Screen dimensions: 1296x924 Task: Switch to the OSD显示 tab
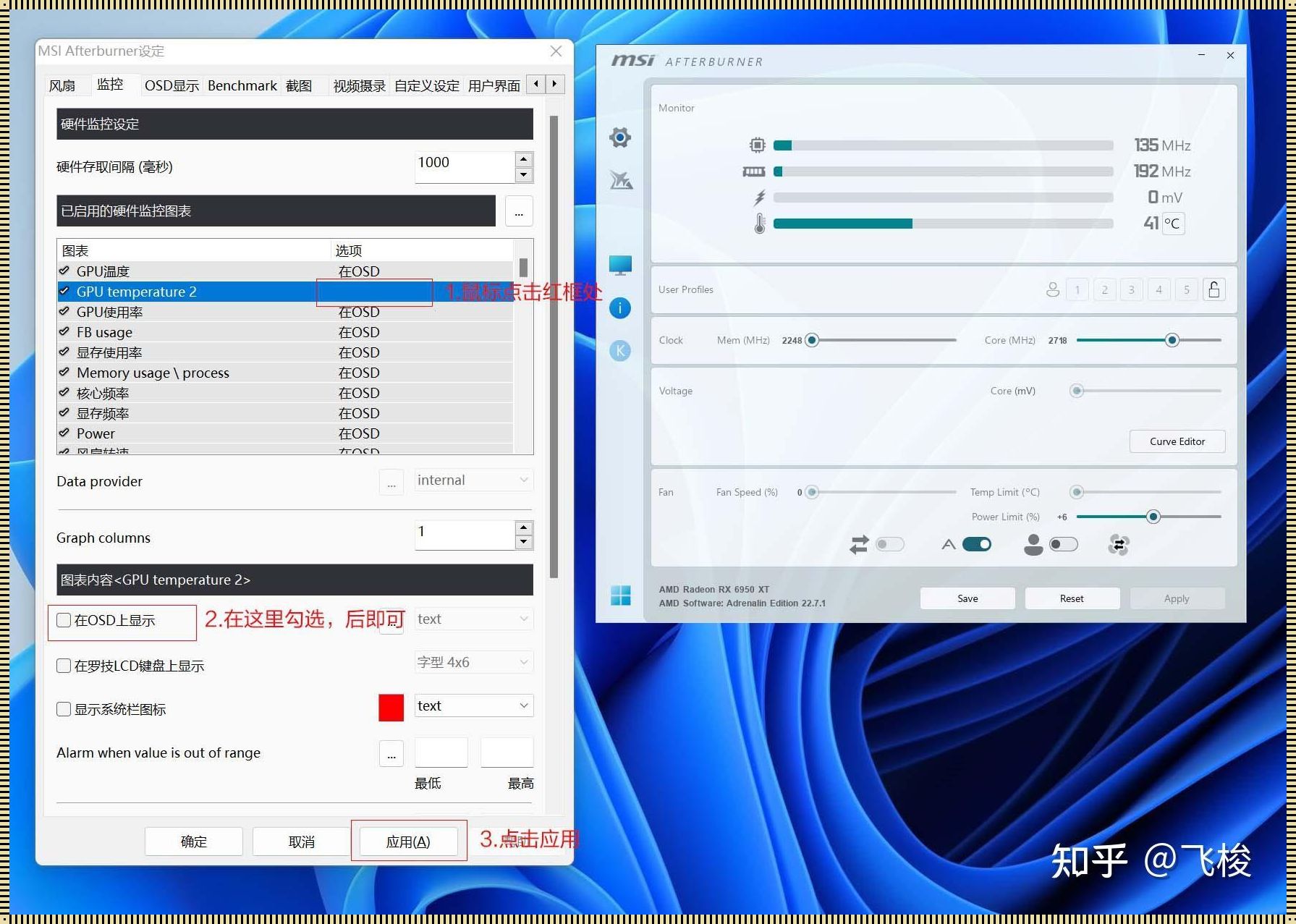click(171, 85)
